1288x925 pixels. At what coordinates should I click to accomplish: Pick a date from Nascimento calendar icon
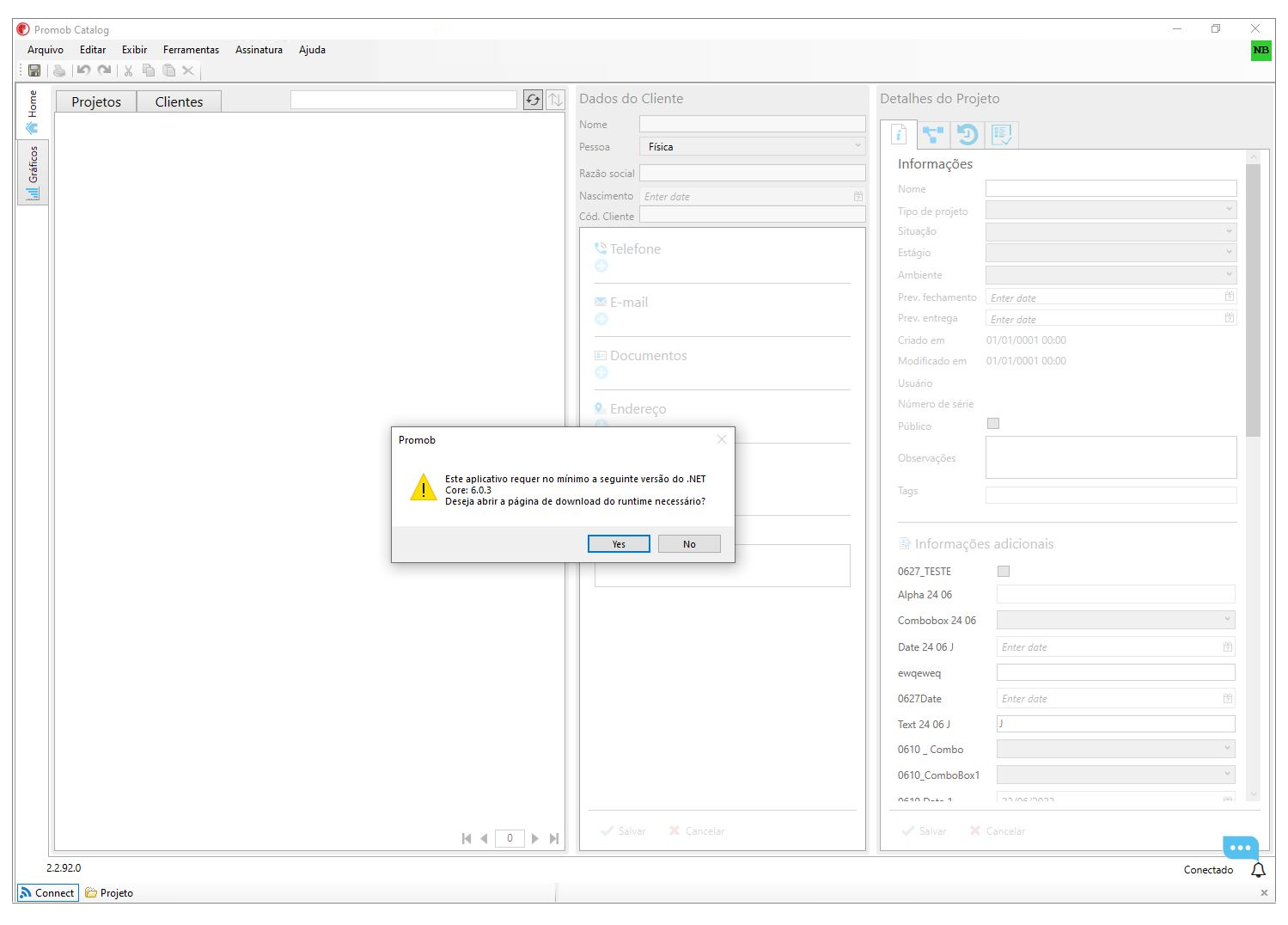pos(858,197)
